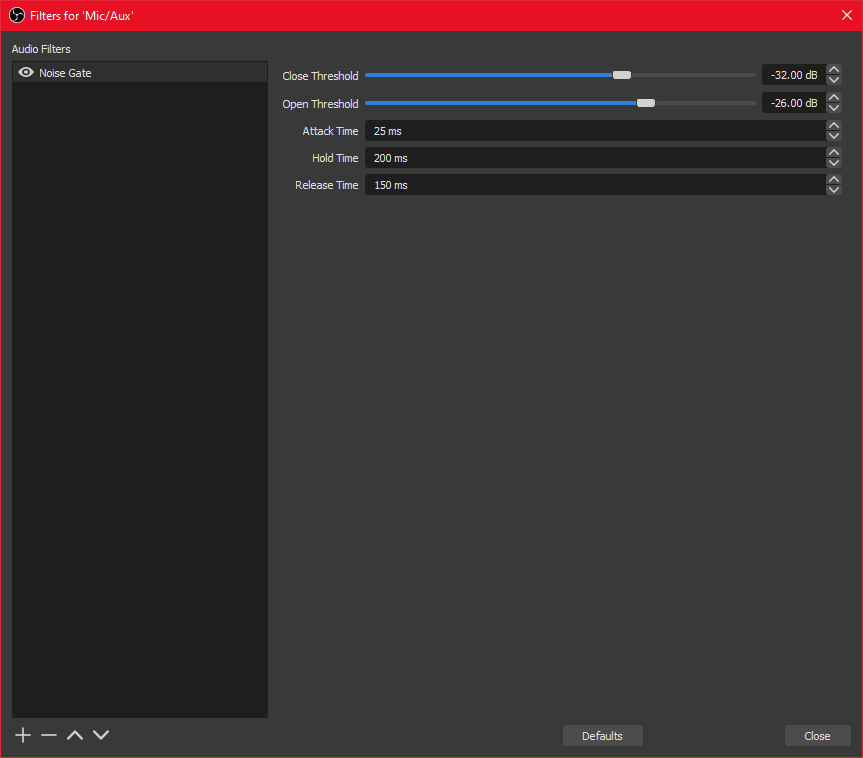Increase Attack Time with up arrow
The image size is (863, 758).
tap(834, 126)
